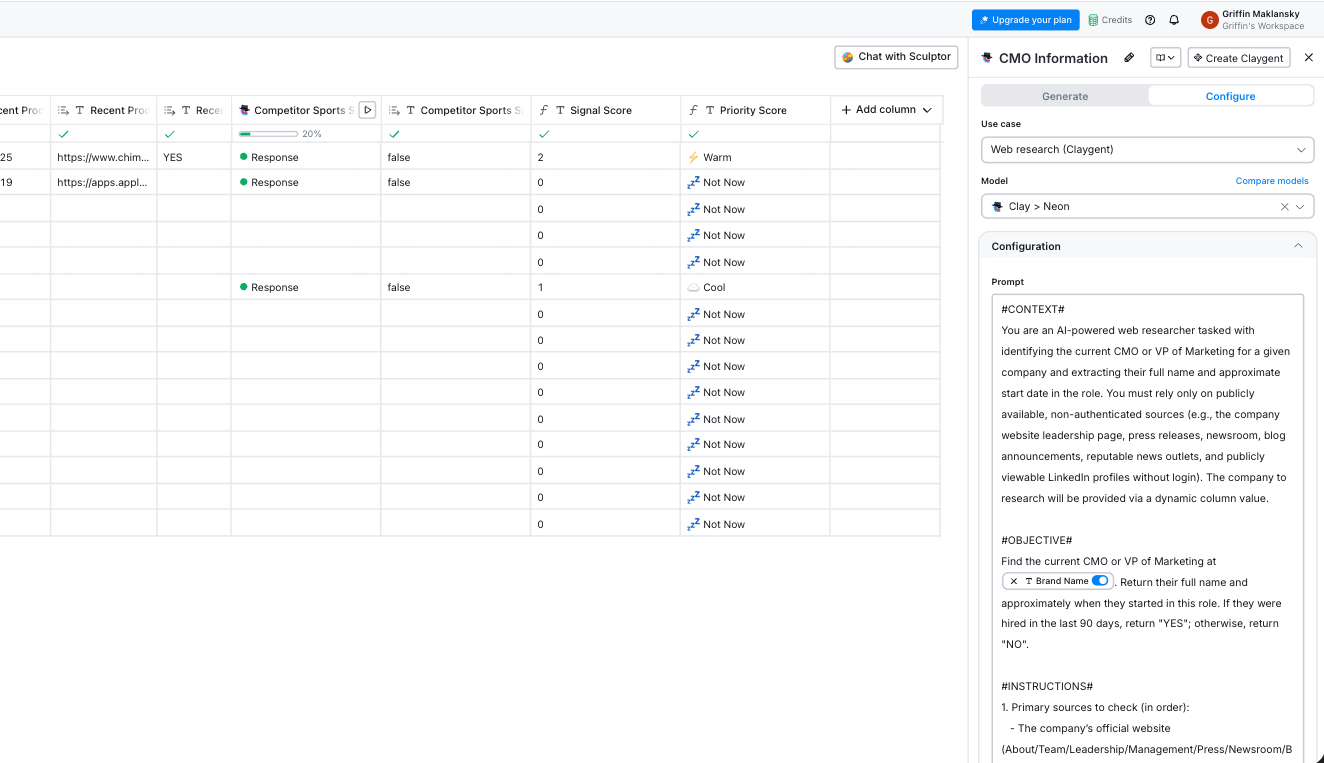Viewport: 1324px width, 763px height.
Task: Click the run icon on Competitor Sports column header
Action: pos(368,109)
